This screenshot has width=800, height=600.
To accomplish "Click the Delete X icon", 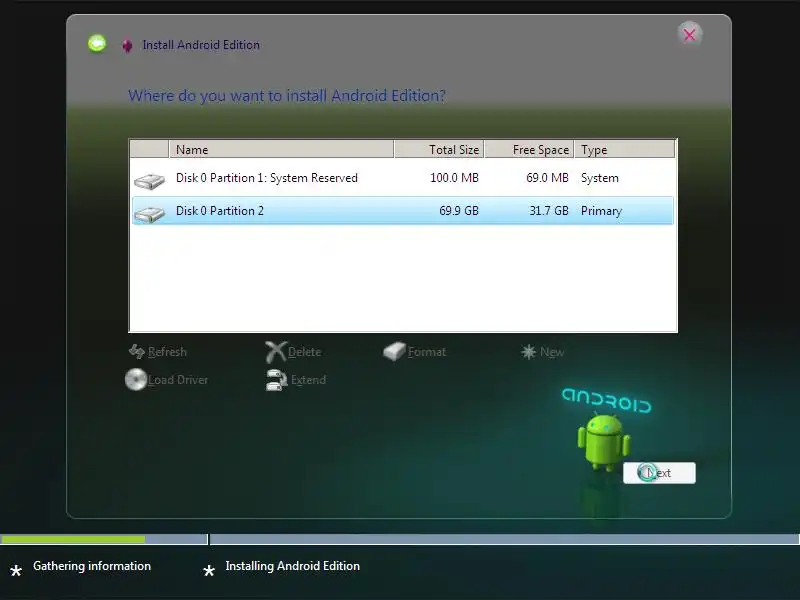I will click(x=276, y=352).
